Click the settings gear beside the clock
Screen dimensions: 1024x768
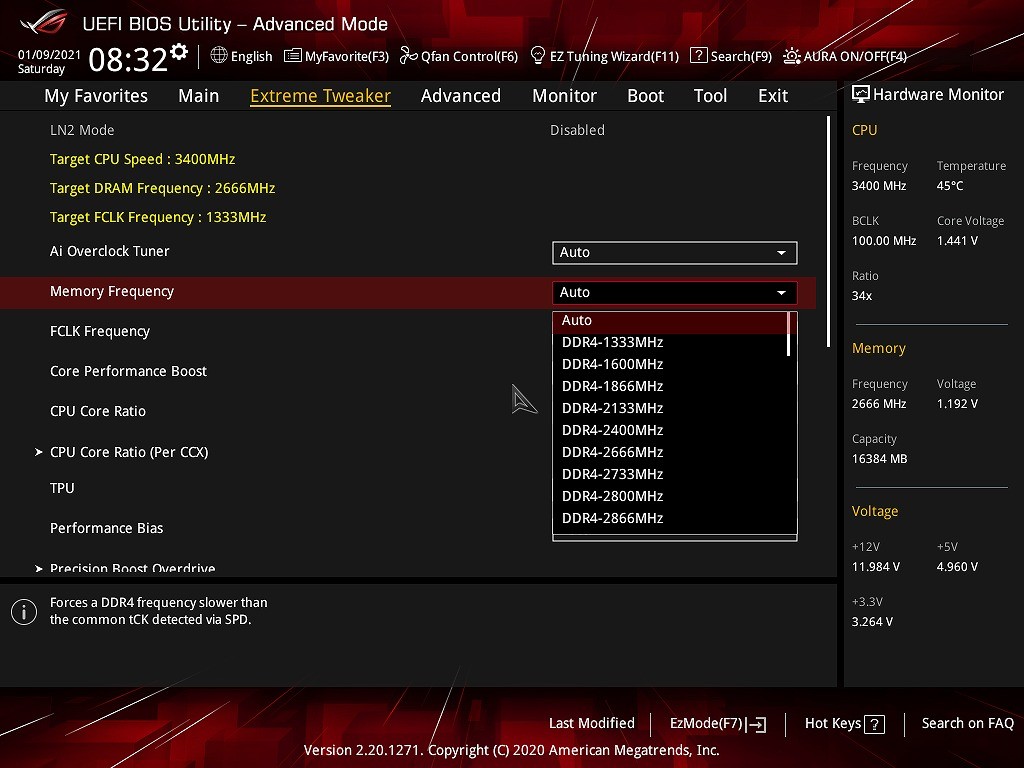179,52
